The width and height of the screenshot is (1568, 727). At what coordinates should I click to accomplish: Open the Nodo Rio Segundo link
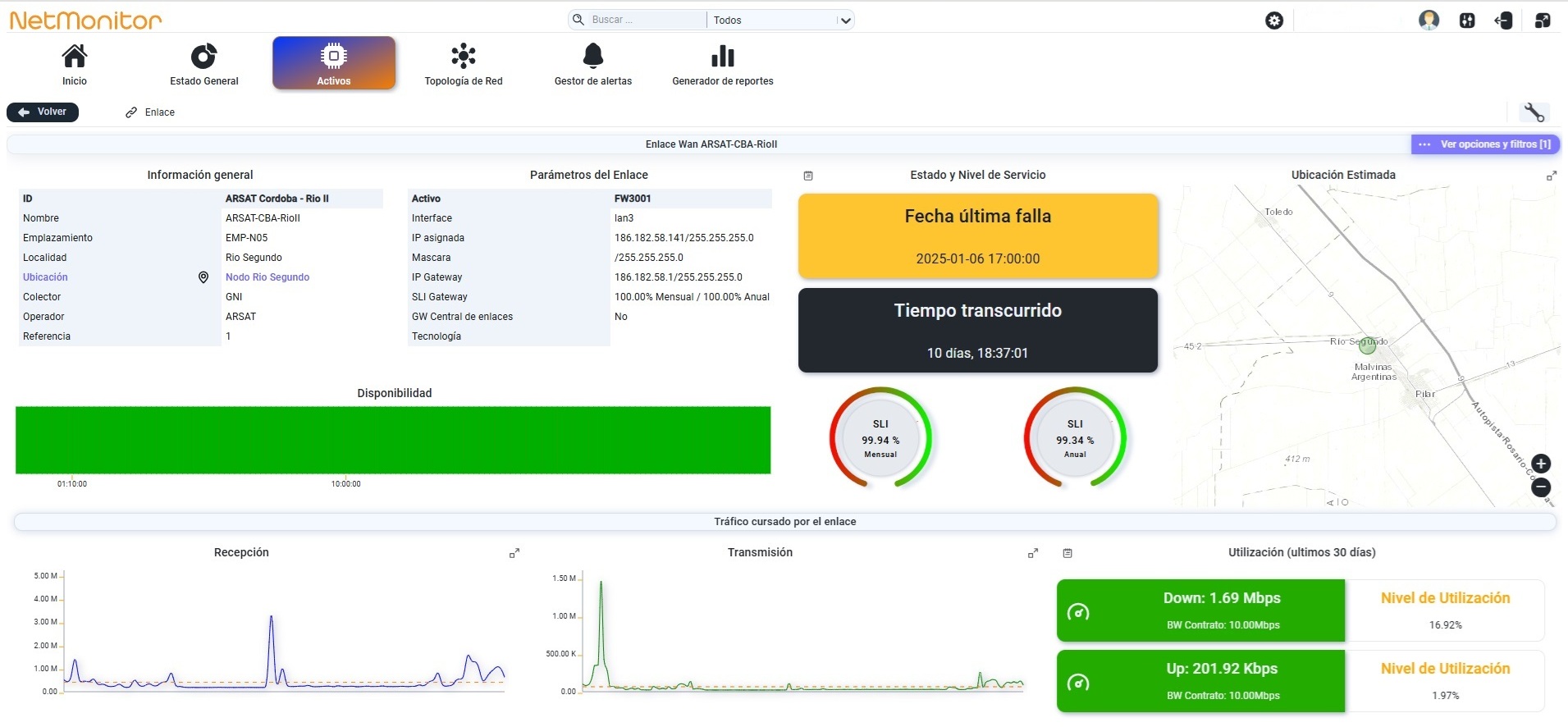(x=267, y=277)
